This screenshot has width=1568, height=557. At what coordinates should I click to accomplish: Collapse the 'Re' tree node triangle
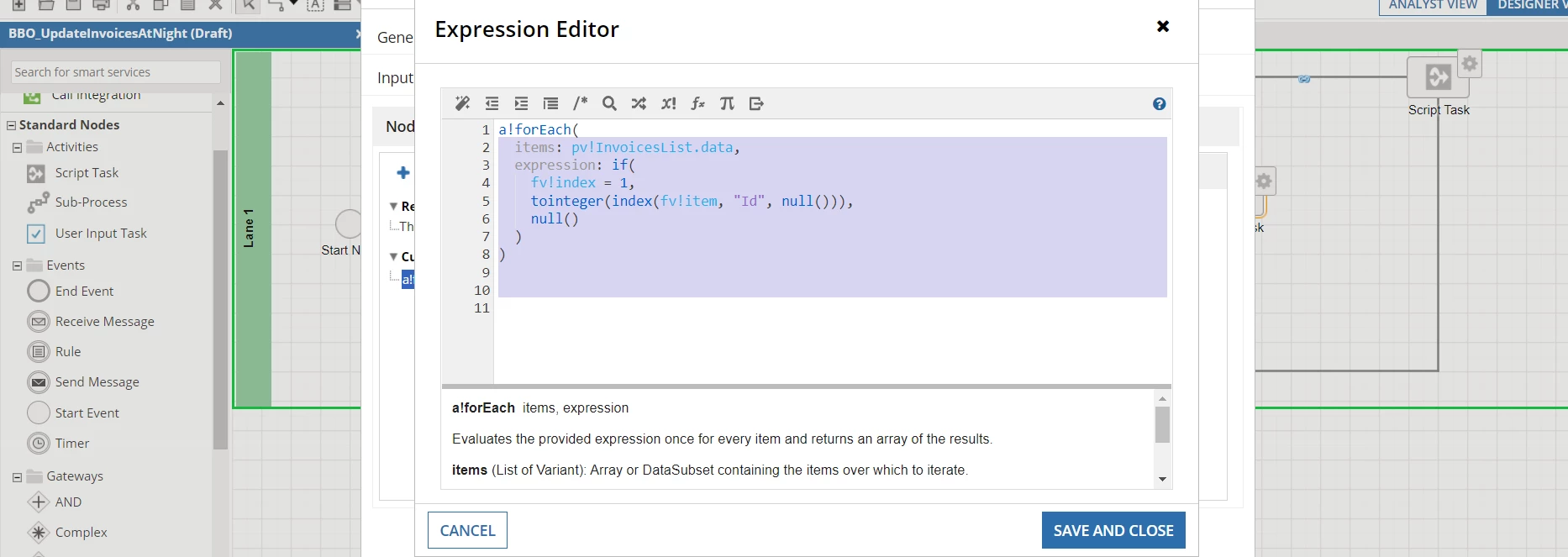click(x=393, y=206)
